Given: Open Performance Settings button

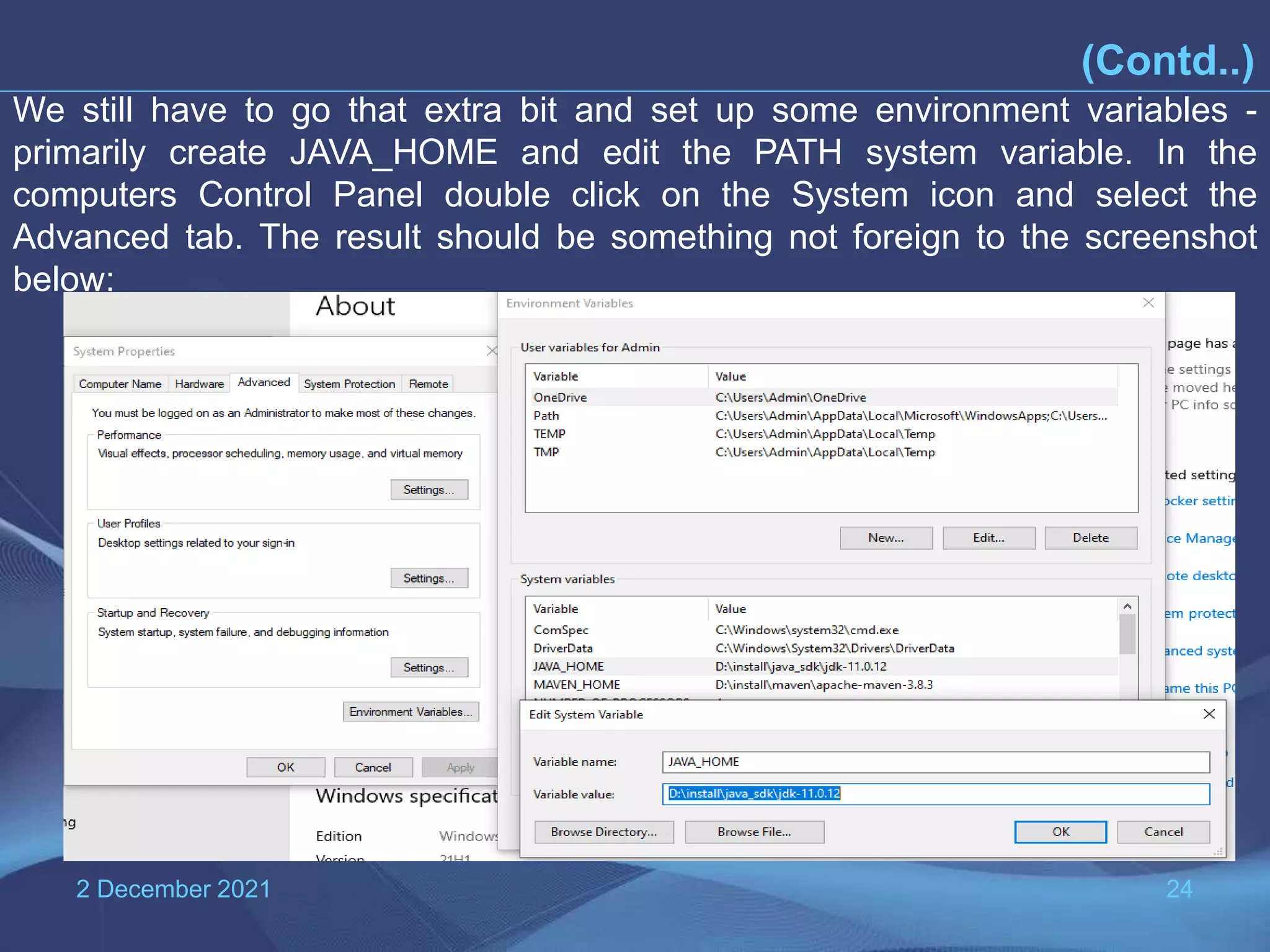Looking at the screenshot, I should pyautogui.click(x=429, y=490).
